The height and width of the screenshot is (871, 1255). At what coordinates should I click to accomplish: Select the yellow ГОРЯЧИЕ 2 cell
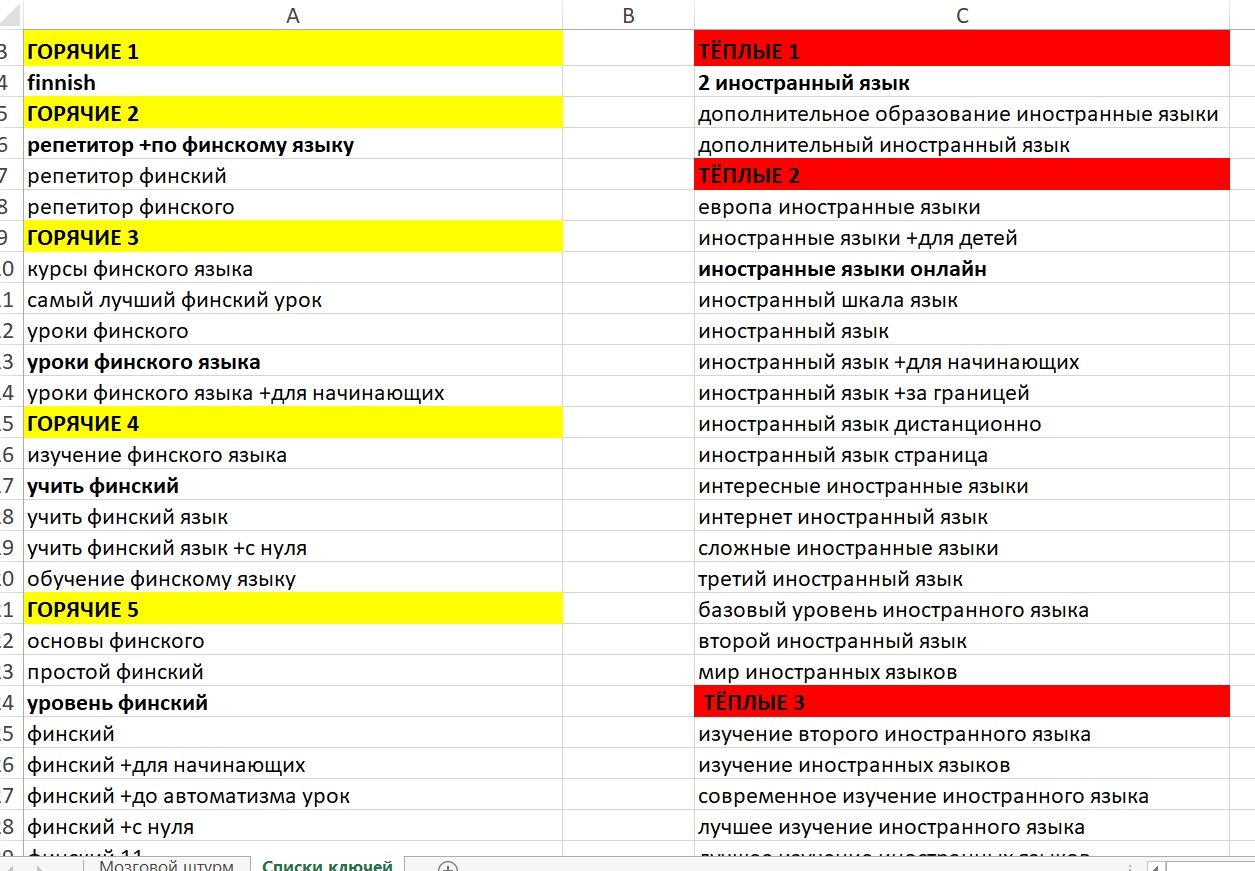click(x=293, y=113)
